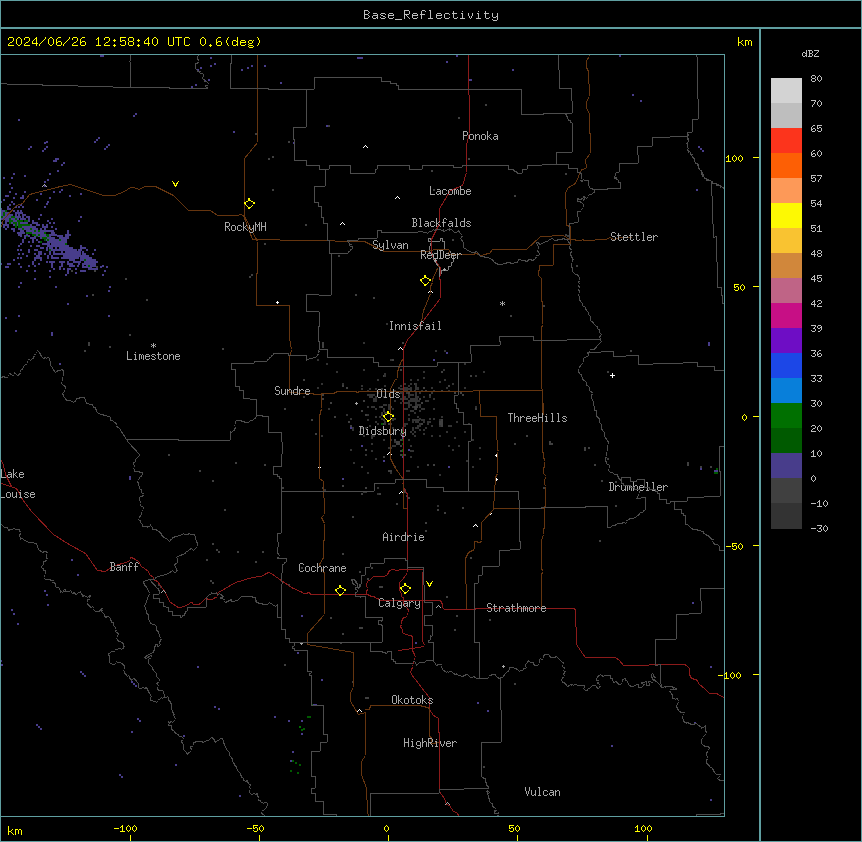Click the Cochrane town label
This screenshot has width=862, height=842.
click(x=322, y=568)
